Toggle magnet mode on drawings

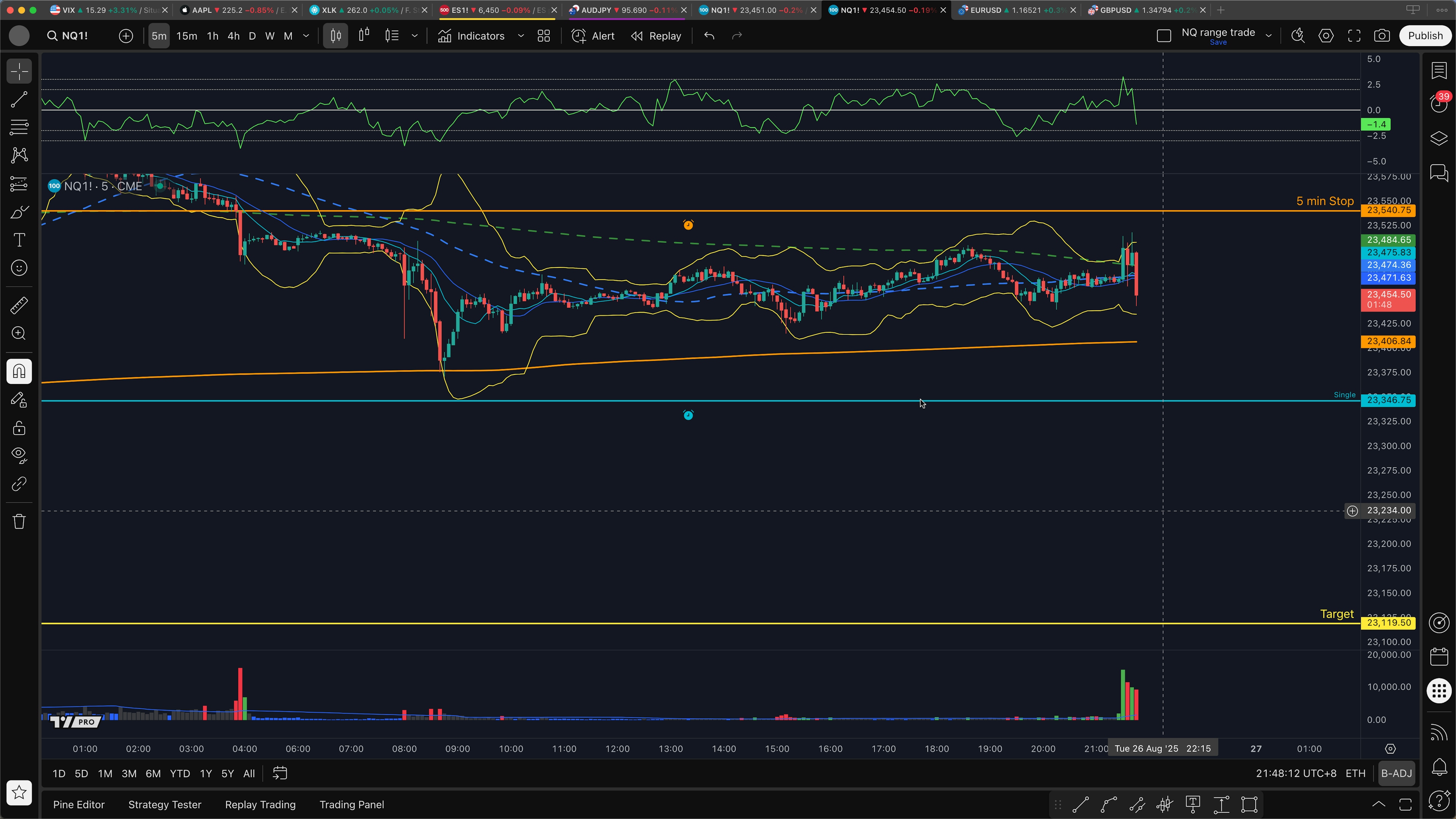click(19, 371)
